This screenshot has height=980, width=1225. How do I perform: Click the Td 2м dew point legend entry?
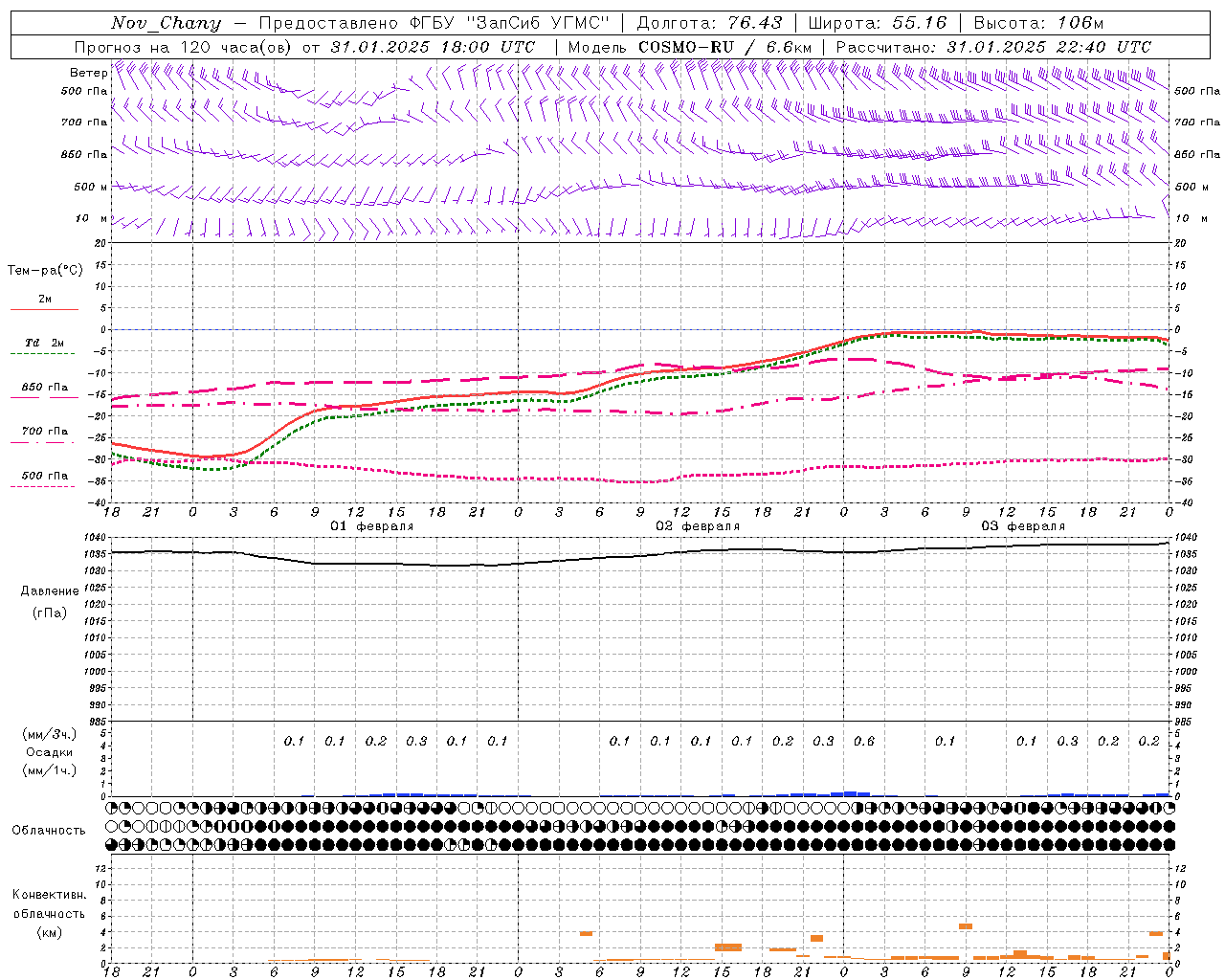pos(45,343)
